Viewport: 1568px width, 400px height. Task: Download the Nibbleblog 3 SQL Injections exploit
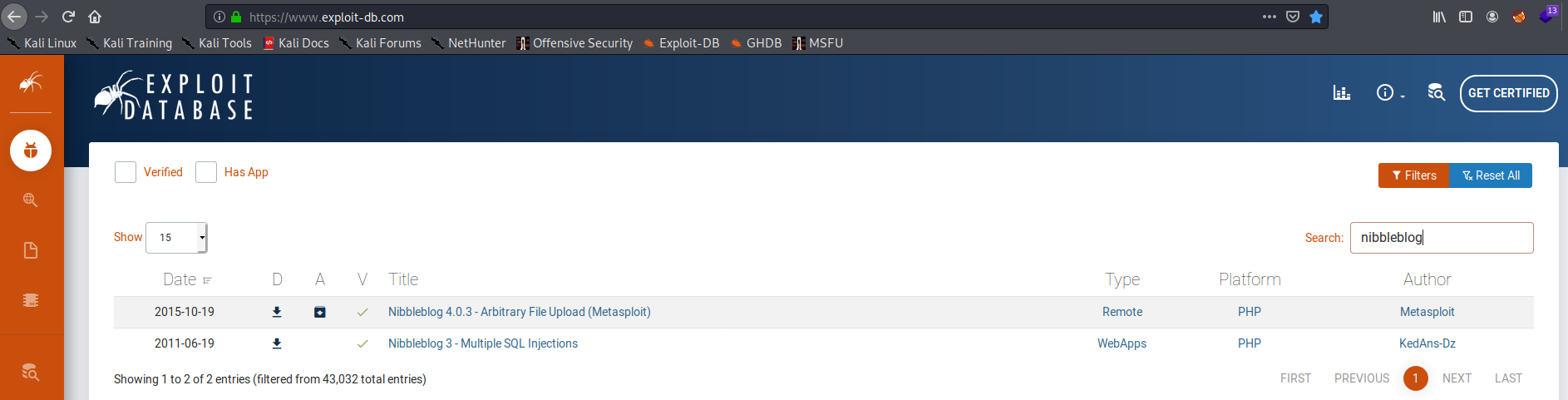click(x=277, y=343)
